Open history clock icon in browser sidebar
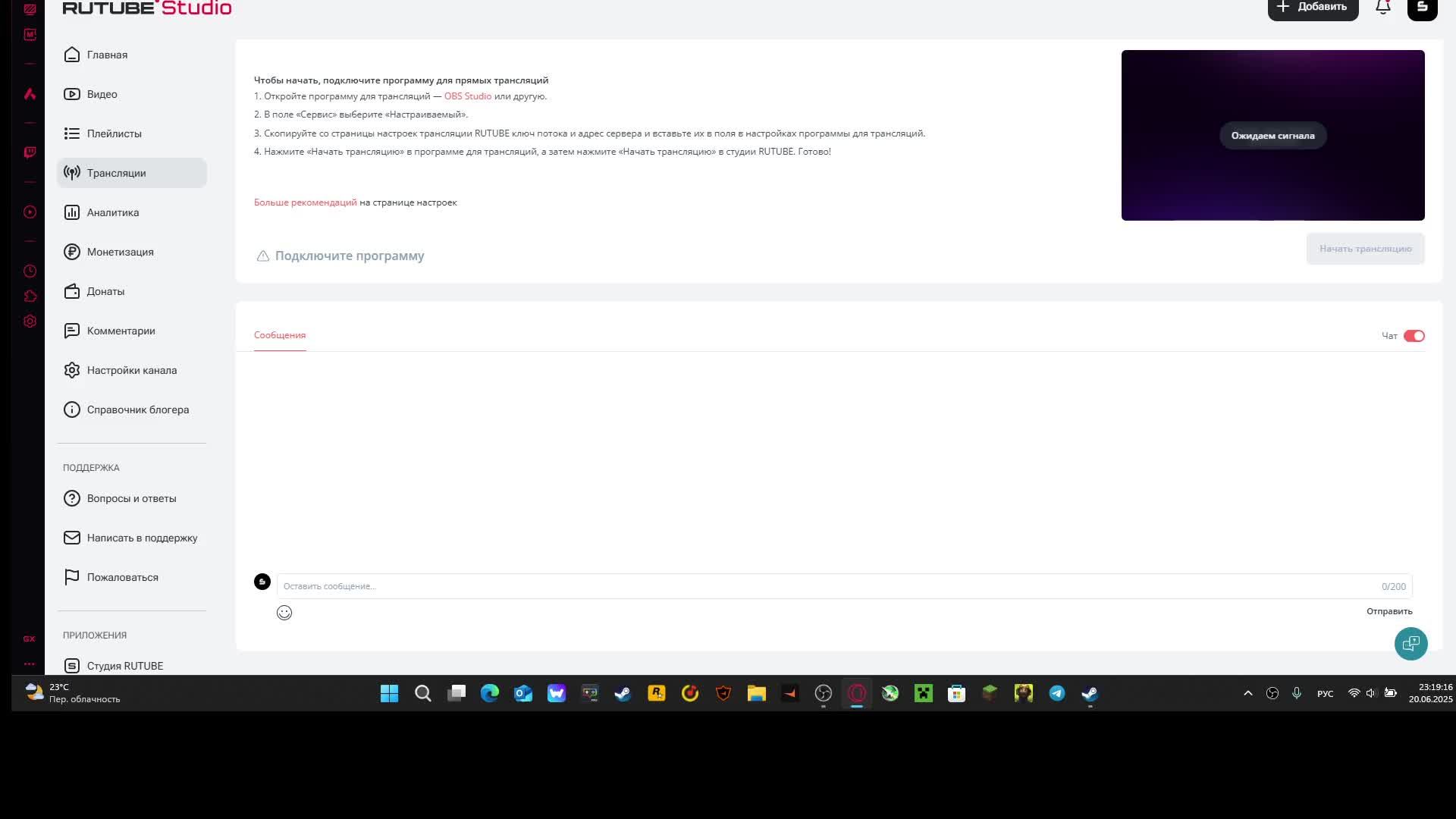Image resolution: width=1456 pixels, height=819 pixels. (30, 271)
